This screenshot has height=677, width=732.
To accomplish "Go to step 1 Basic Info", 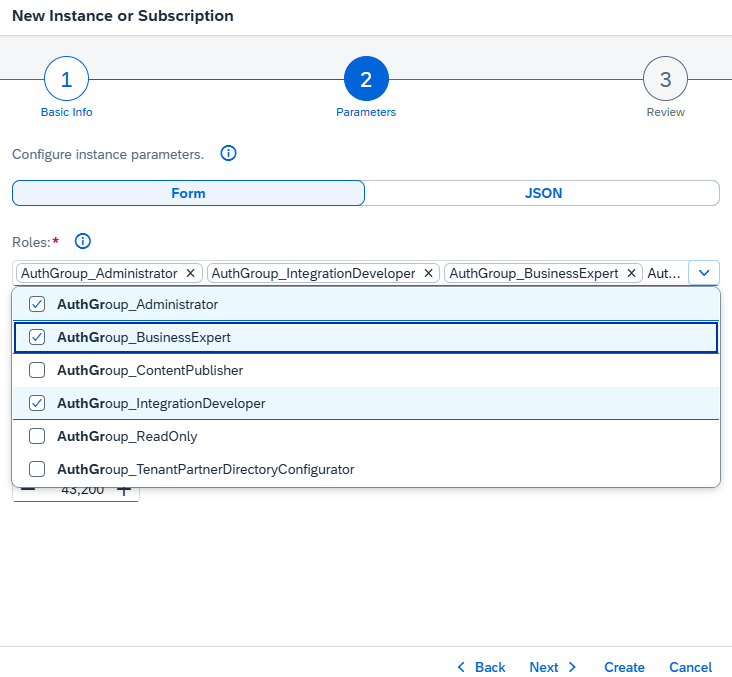I will (x=66, y=79).
